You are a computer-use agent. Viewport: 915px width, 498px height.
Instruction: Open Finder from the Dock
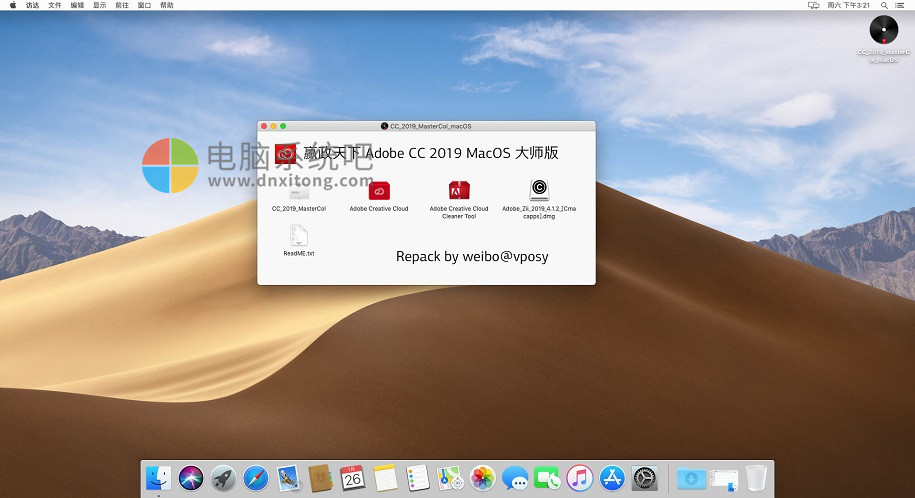coord(158,478)
